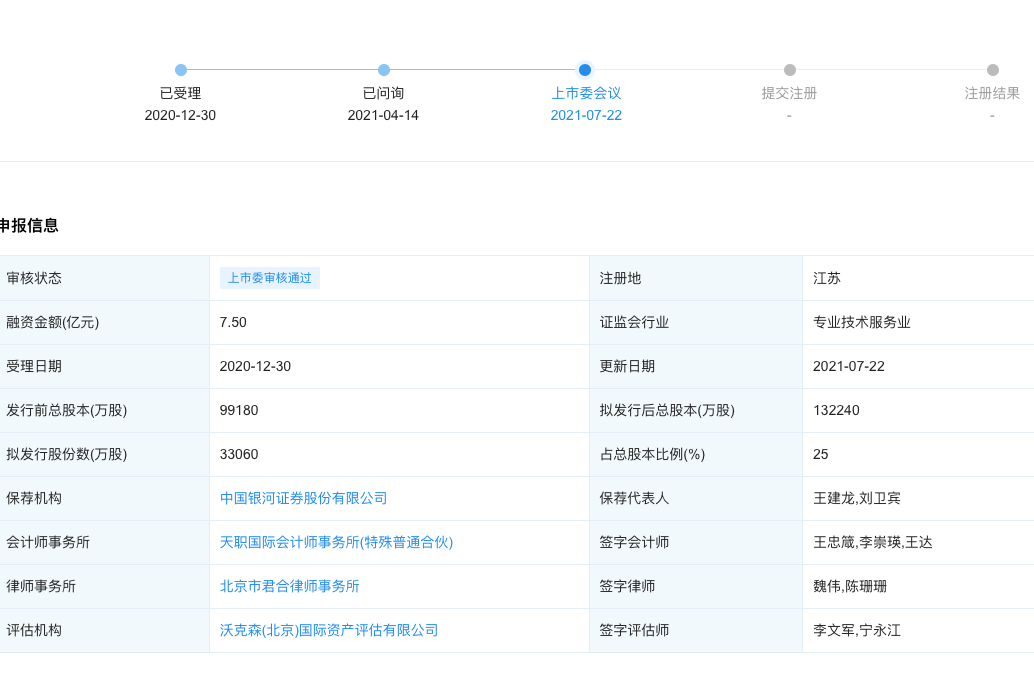
Task: Select the 已受理 stage label
Action: pyautogui.click(x=181, y=92)
